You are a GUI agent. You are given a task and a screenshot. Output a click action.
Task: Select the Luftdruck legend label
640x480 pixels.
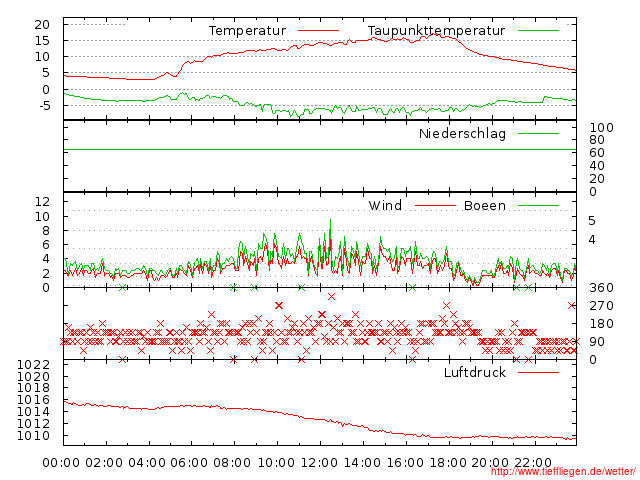click(475, 372)
